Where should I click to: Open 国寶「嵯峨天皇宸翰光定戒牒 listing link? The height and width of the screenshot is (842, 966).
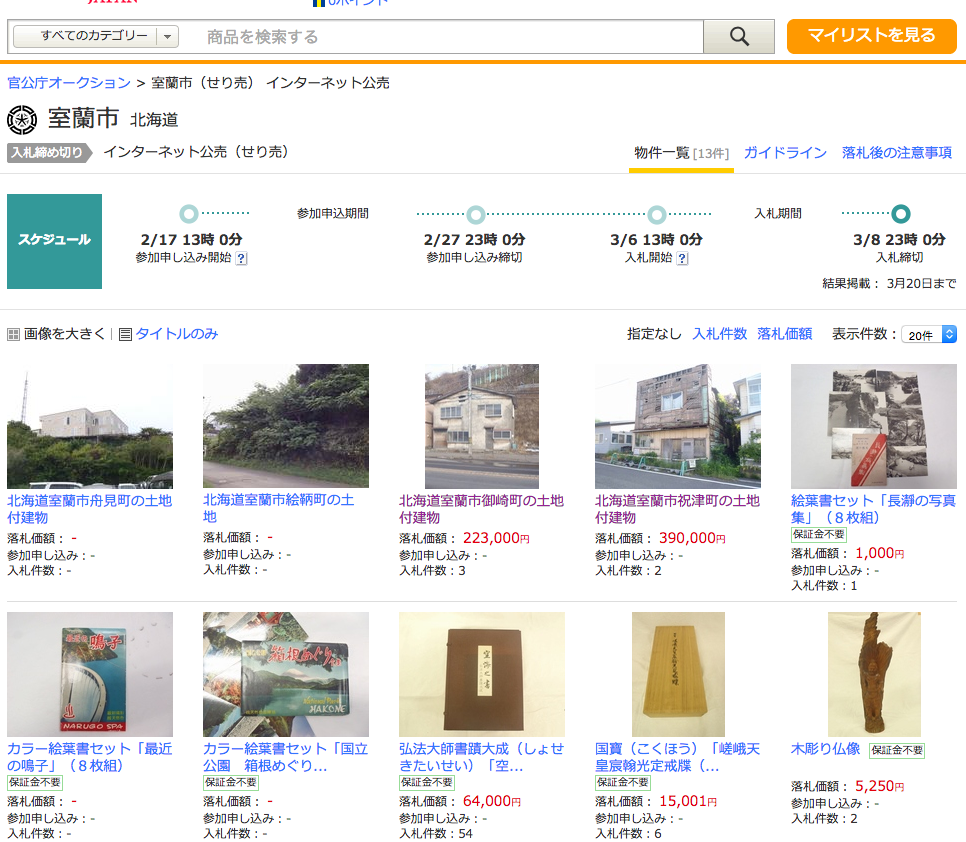point(677,757)
